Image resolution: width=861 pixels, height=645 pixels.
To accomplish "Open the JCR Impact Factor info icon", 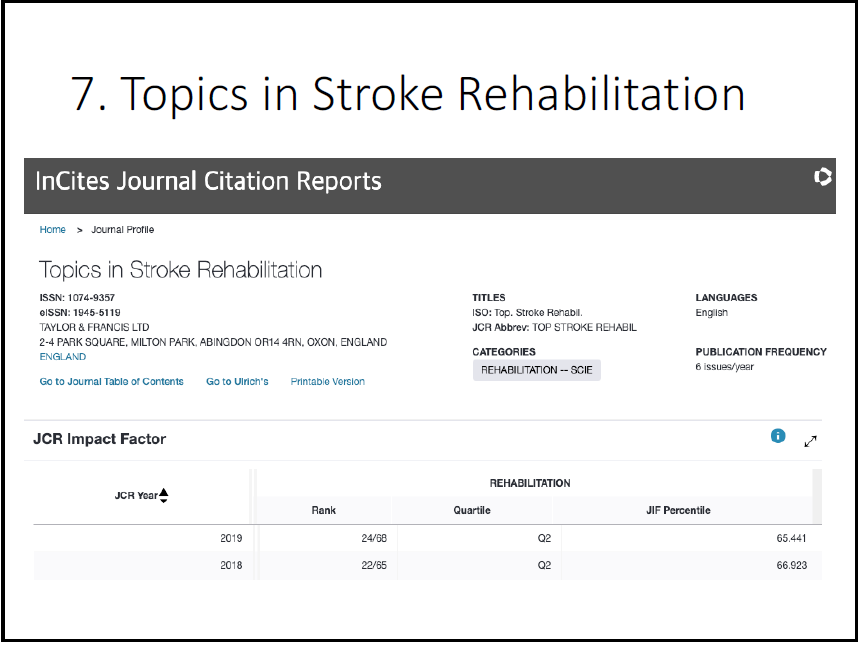I will pos(778,436).
